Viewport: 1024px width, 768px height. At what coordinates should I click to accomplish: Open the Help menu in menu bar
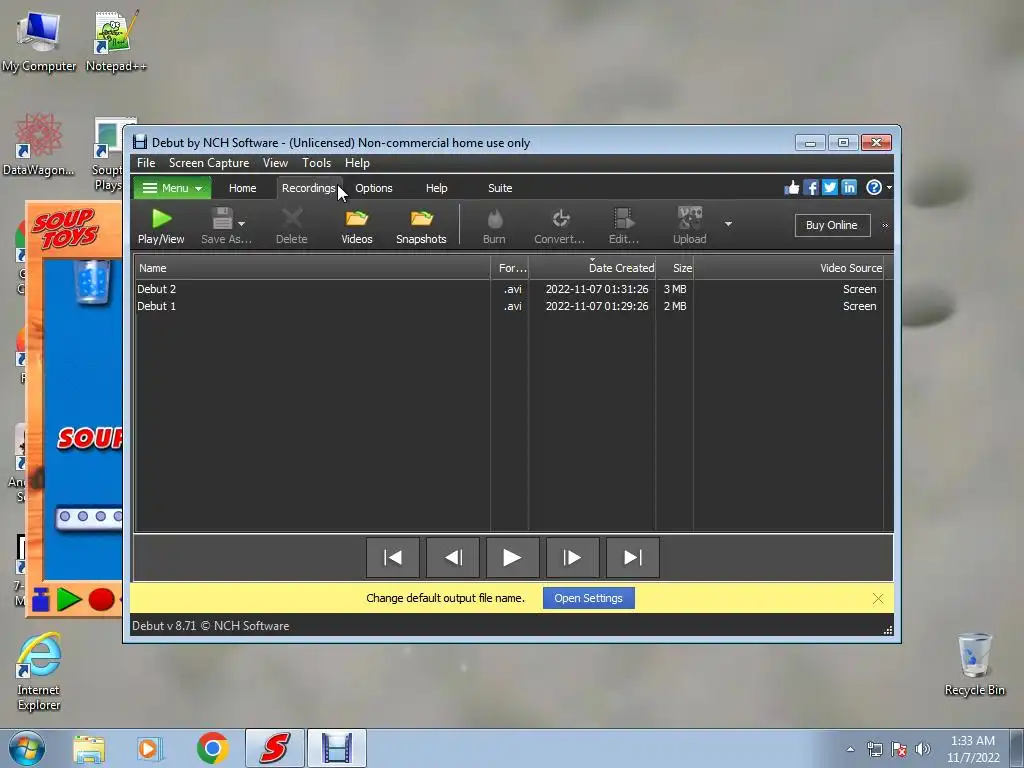click(x=357, y=163)
